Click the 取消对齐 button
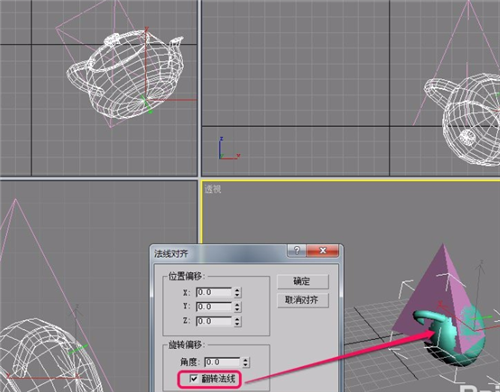This screenshot has width=500, height=392. point(303,300)
